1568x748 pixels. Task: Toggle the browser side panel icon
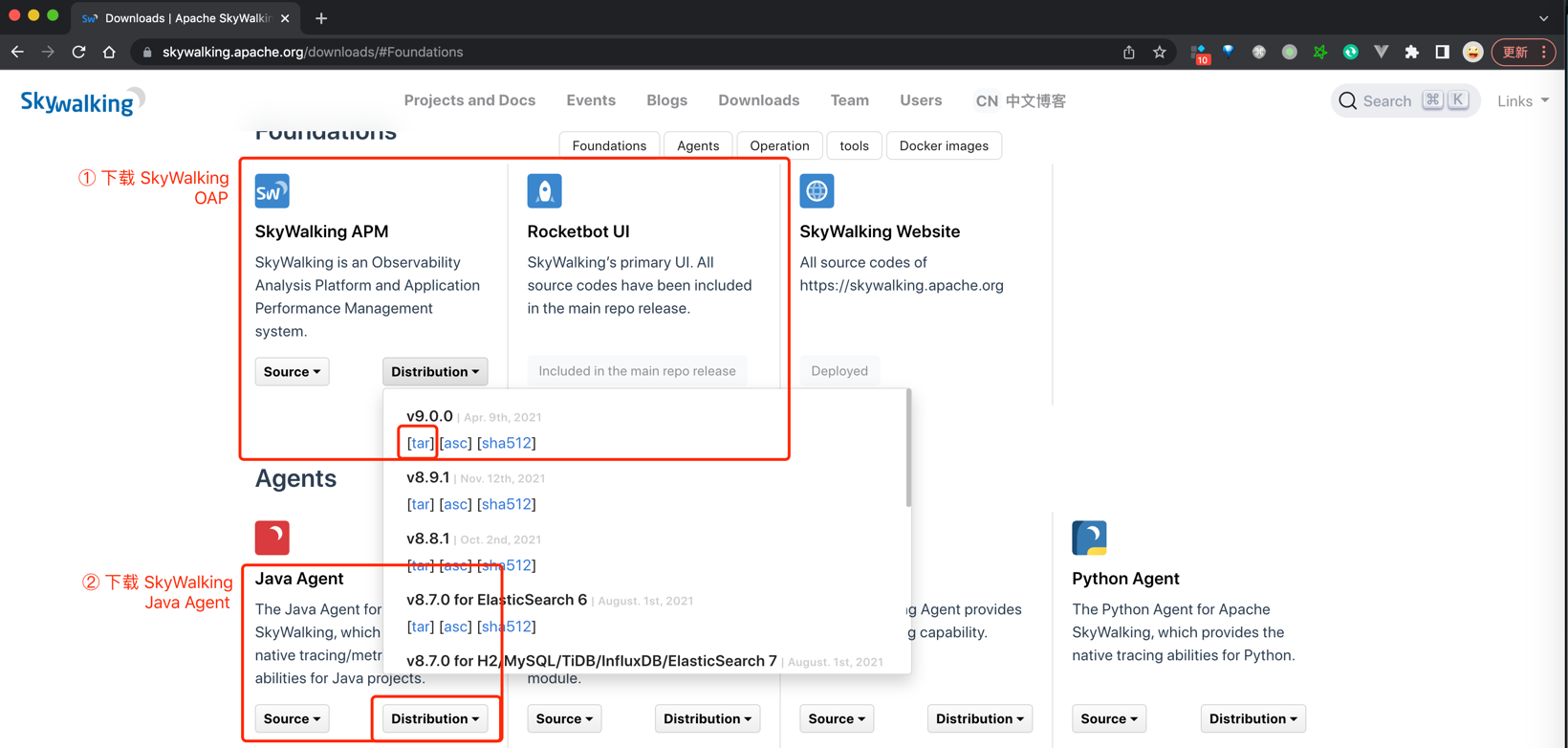[x=1443, y=52]
